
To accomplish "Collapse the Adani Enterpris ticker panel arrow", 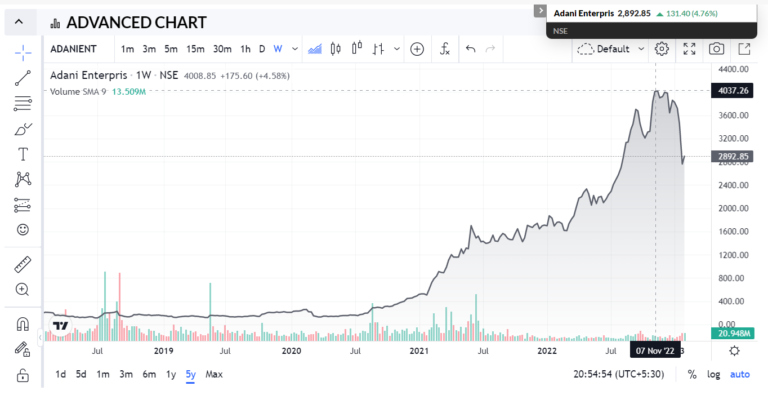I will click(x=540, y=10).
